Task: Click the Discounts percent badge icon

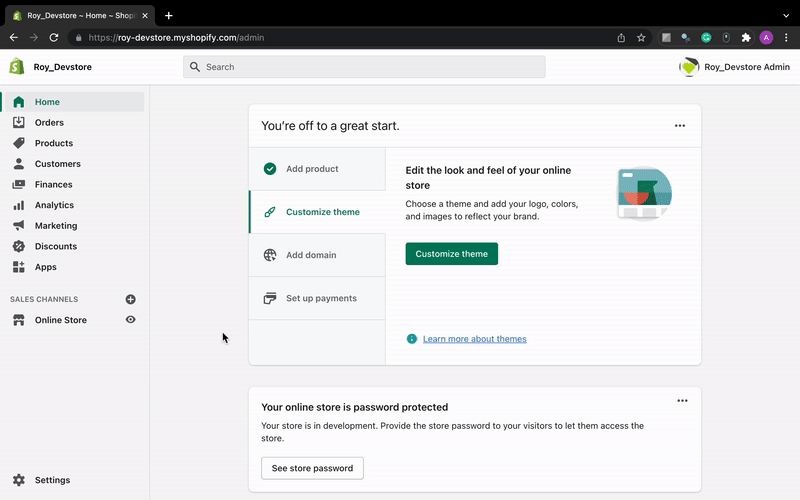Action: 19,246
